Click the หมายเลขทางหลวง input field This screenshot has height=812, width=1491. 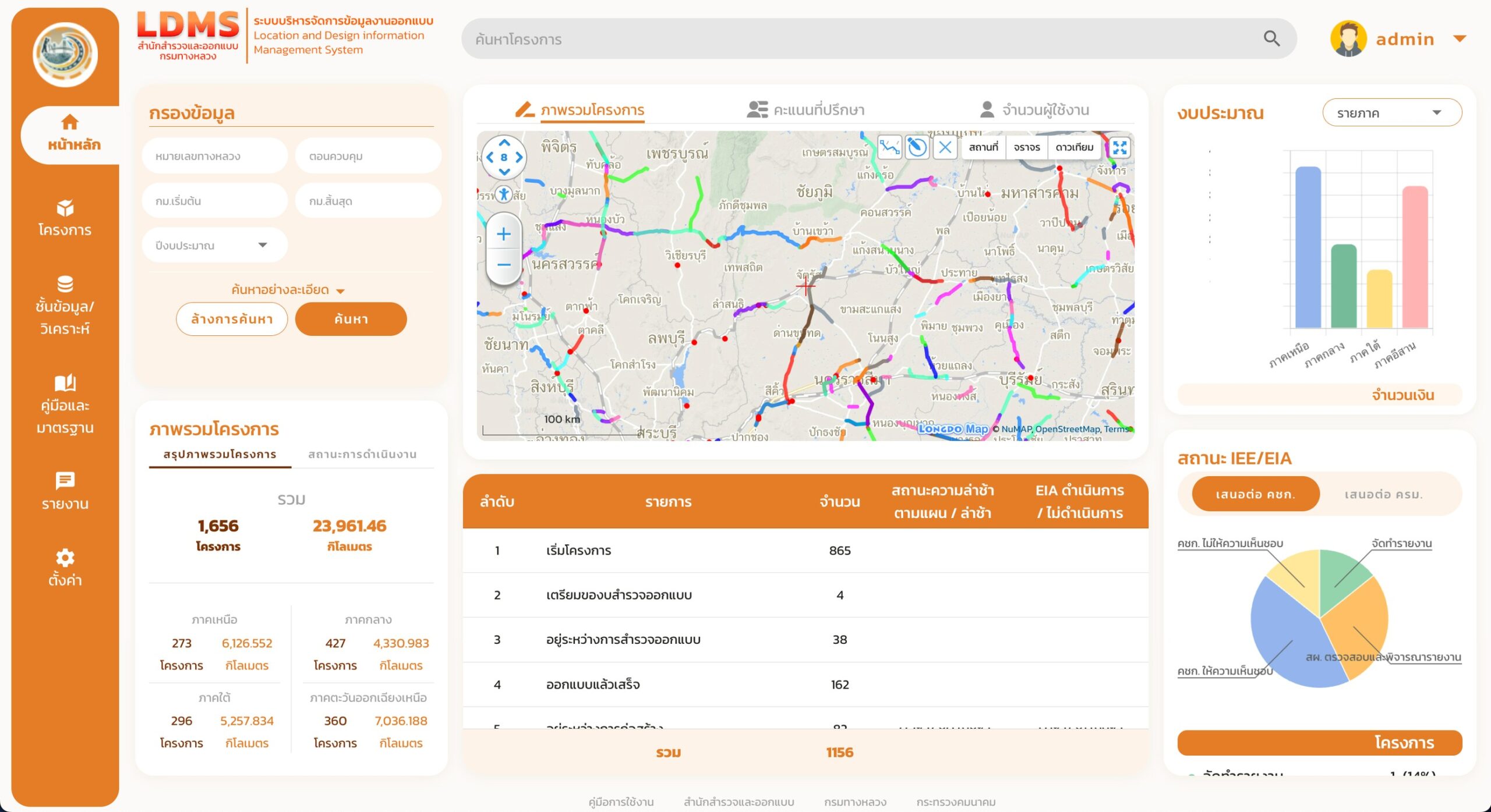tap(214, 156)
